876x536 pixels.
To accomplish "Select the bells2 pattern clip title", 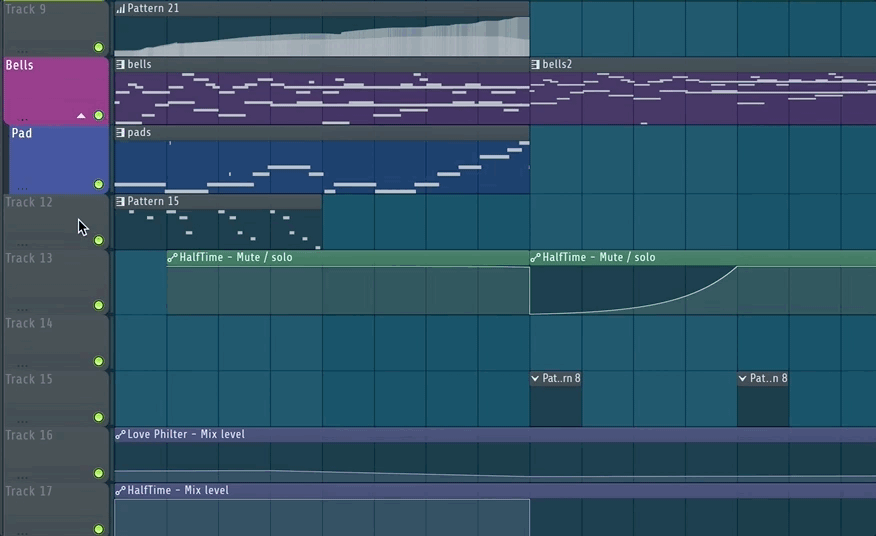I will point(557,64).
